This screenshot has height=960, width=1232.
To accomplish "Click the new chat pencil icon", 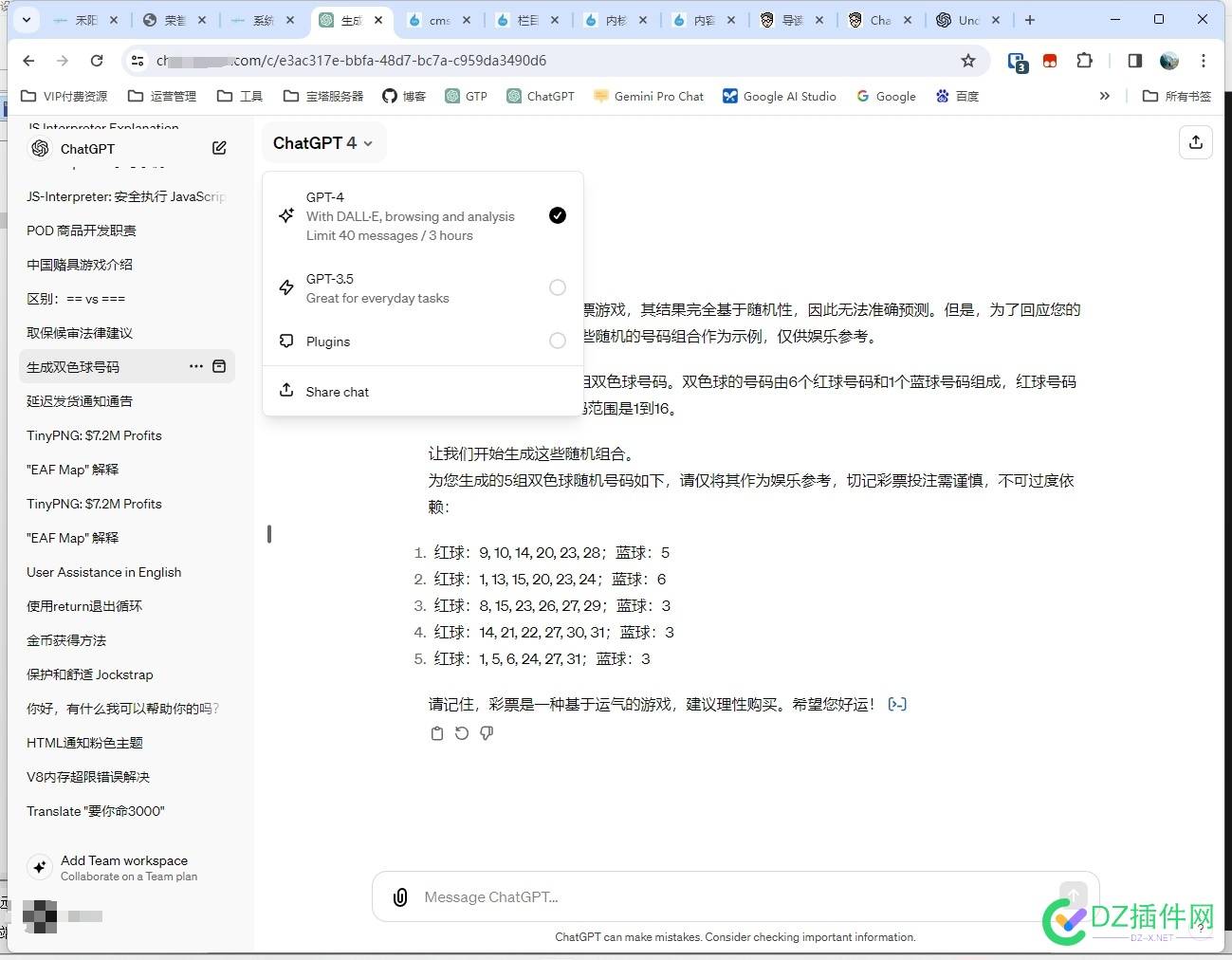I will pyautogui.click(x=219, y=148).
